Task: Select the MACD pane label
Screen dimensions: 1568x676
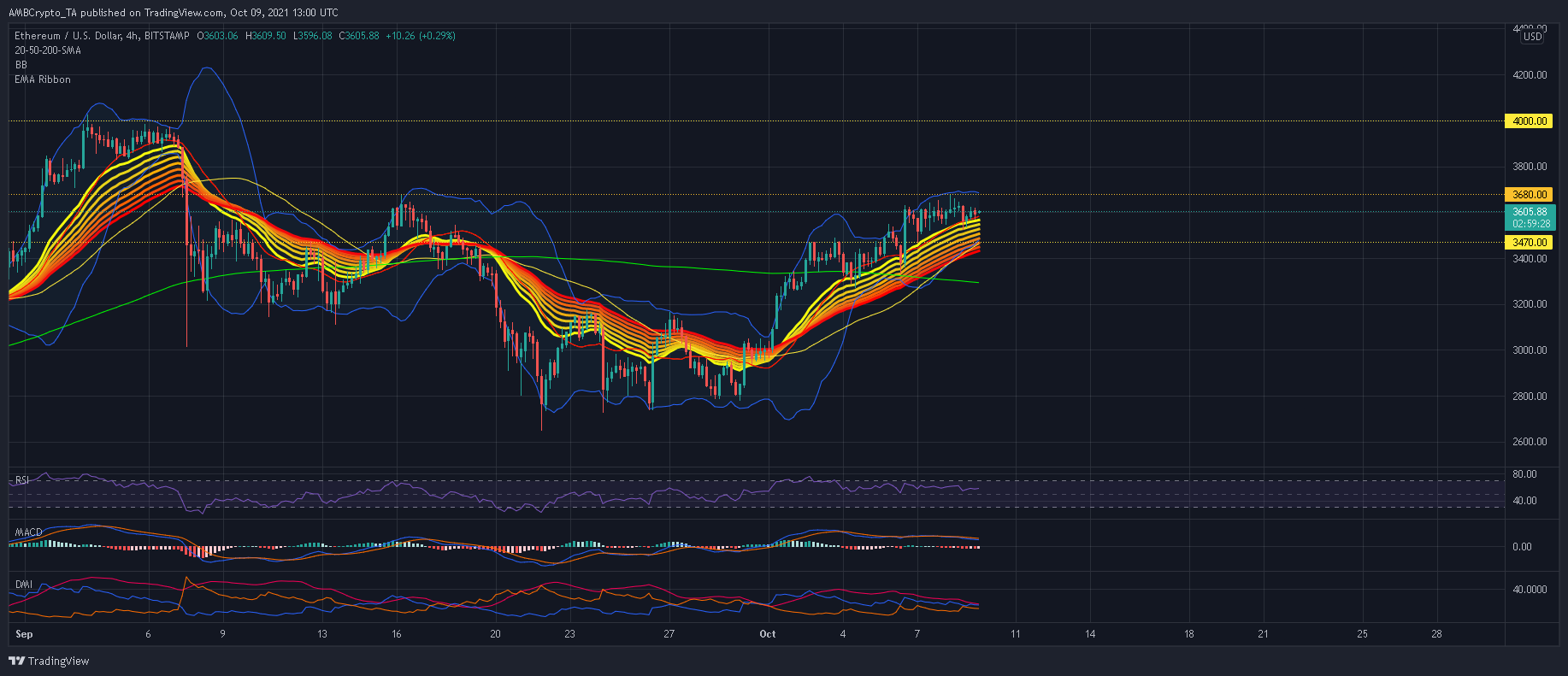Action: (x=28, y=532)
